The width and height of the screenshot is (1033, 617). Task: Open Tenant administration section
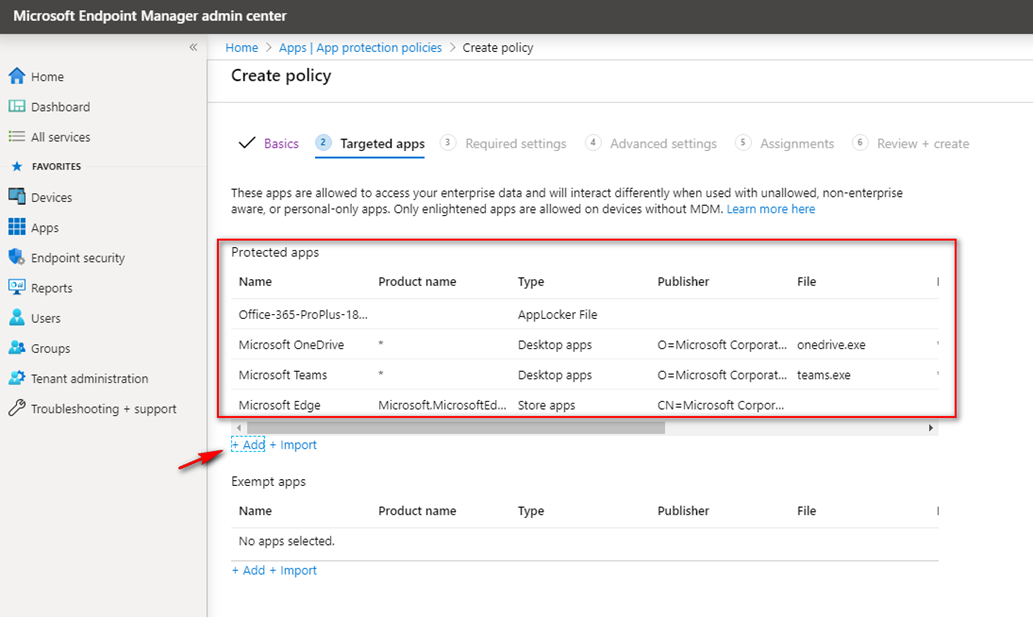90,379
